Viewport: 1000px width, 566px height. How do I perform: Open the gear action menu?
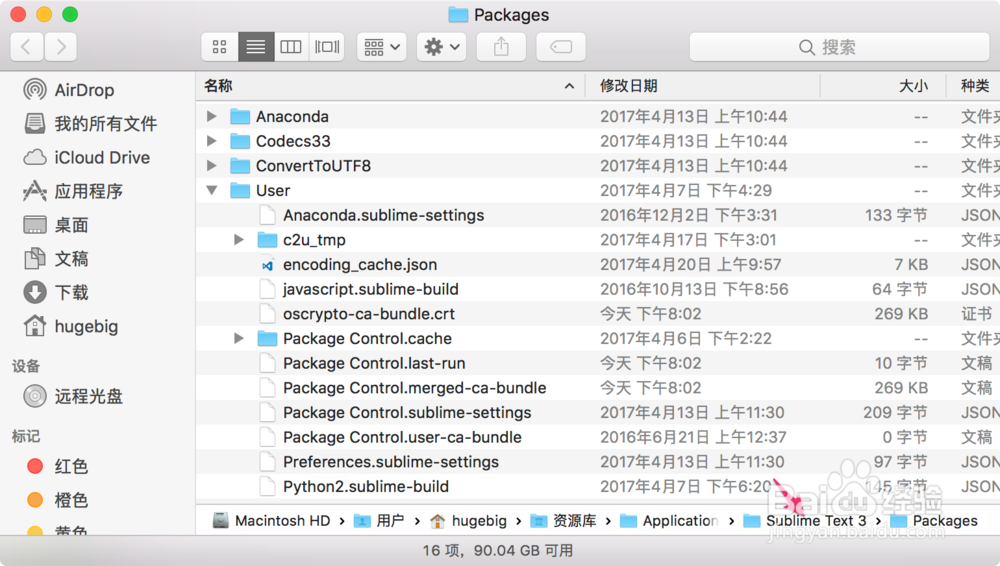441,47
